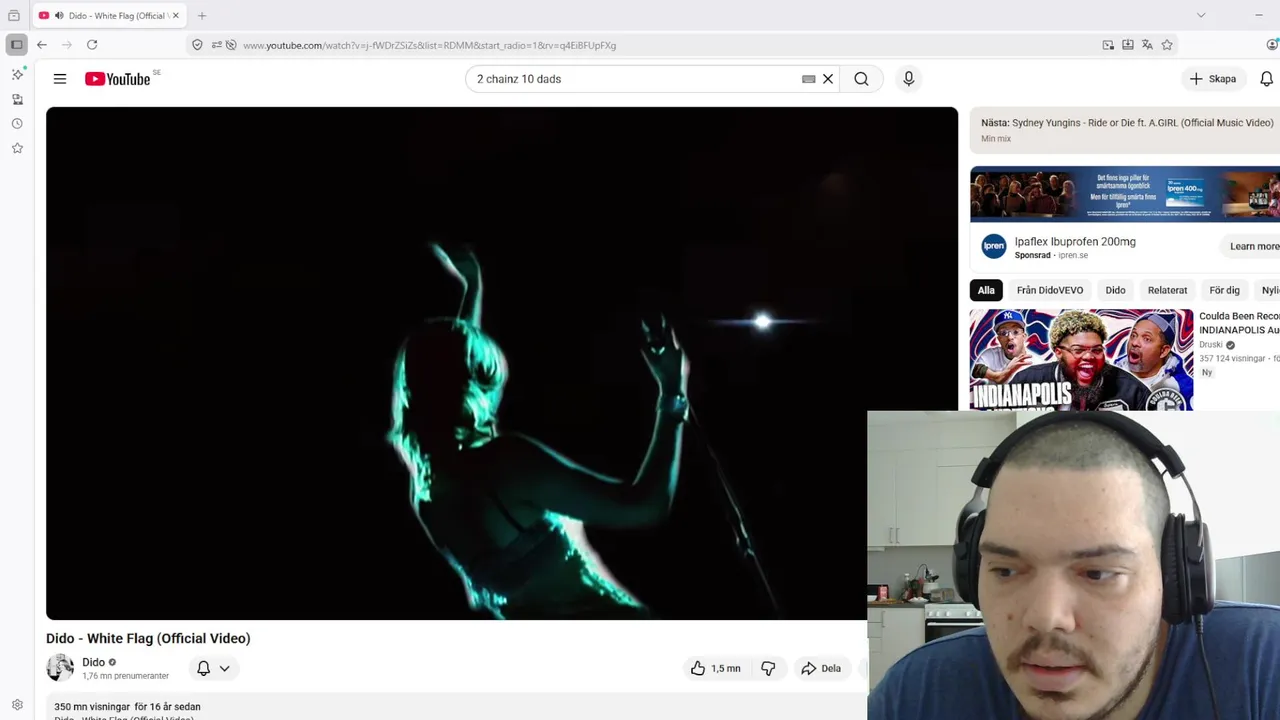Go to the YouTube home logo
The height and width of the screenshot is (720, 1280).
pyautogui.click(x=118, y=79)
